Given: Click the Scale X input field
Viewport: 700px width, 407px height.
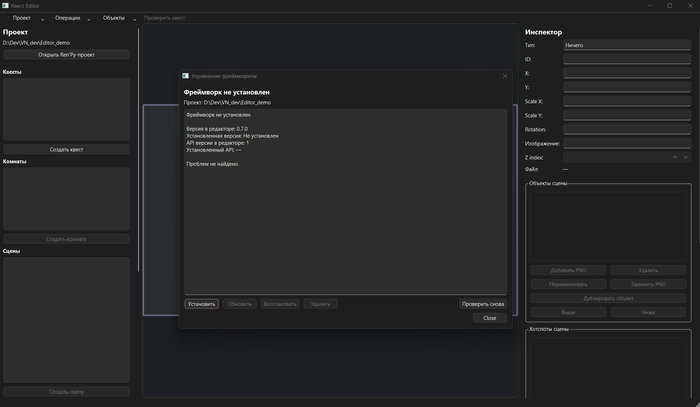Looking at the screenshot, I should click(x=627, y=101).
